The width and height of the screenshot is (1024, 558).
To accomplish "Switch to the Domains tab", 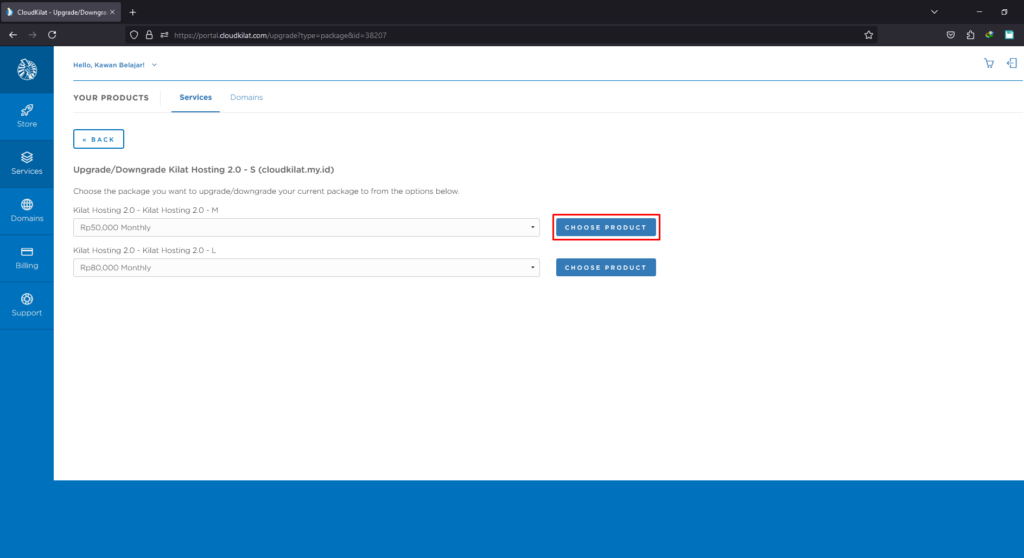I will pos(246,97).
